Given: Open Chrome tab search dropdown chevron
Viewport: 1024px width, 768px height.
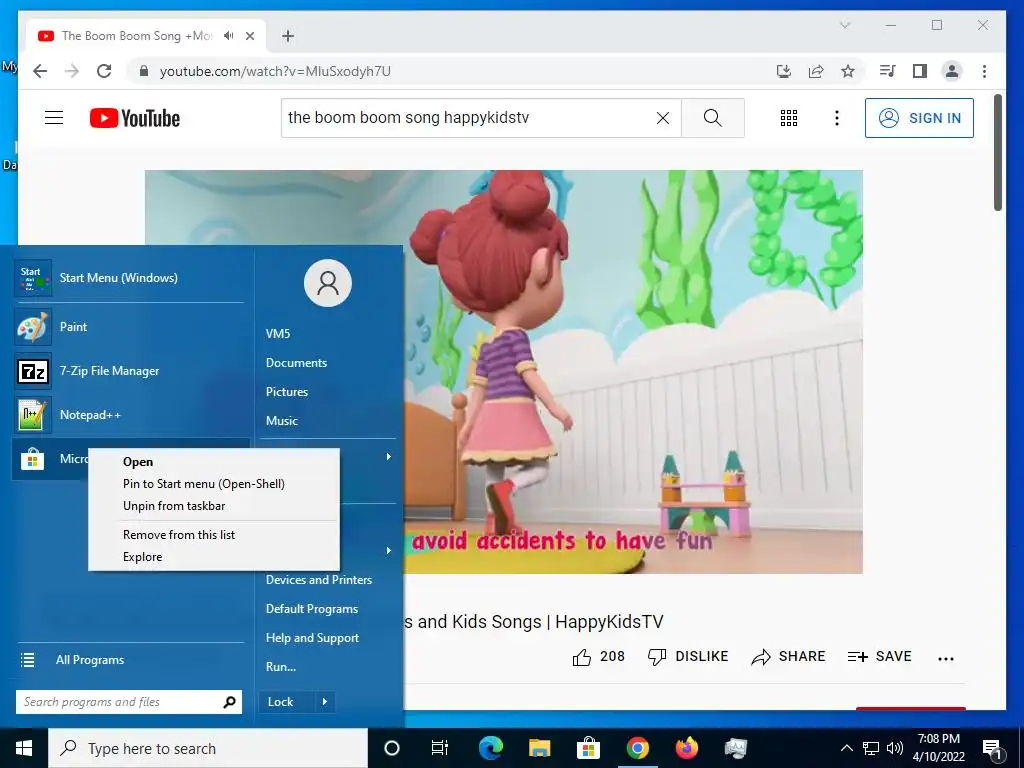Looking at the screenshot, I should 844,25.
